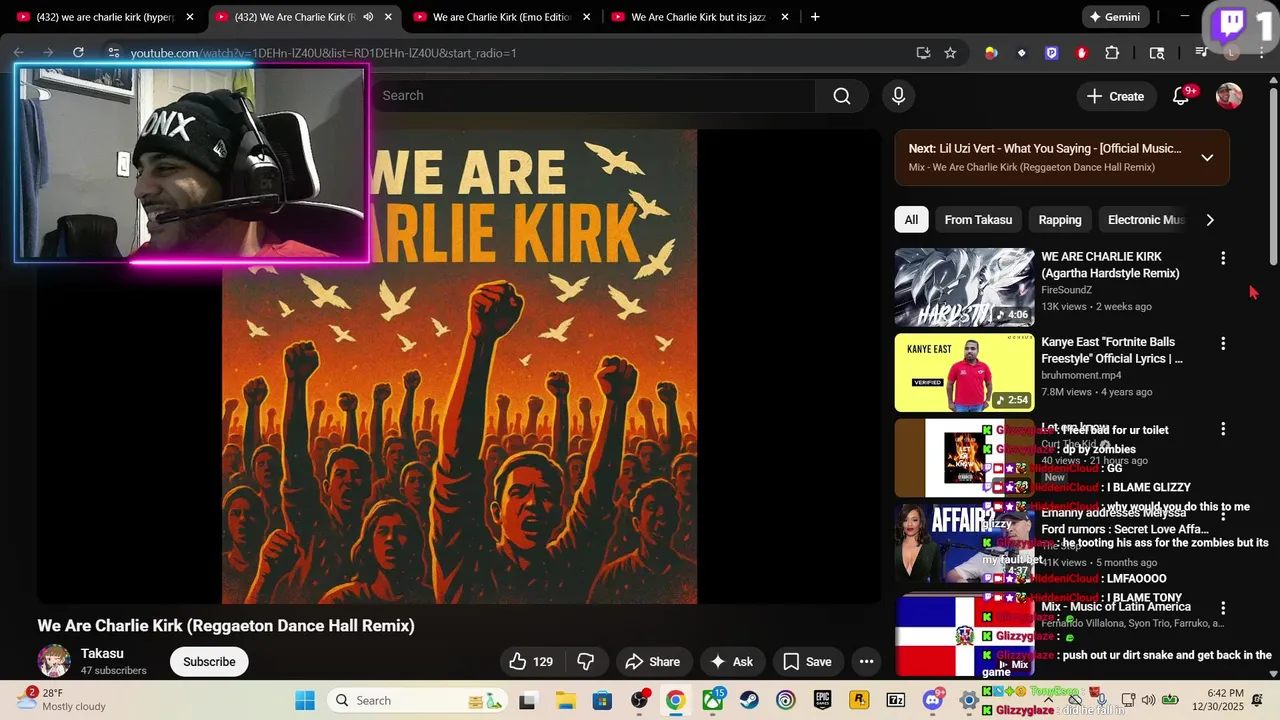Bookmark this page with the star icon
1280x720 pixels.
pyautogui.click(x=950, y=53)
